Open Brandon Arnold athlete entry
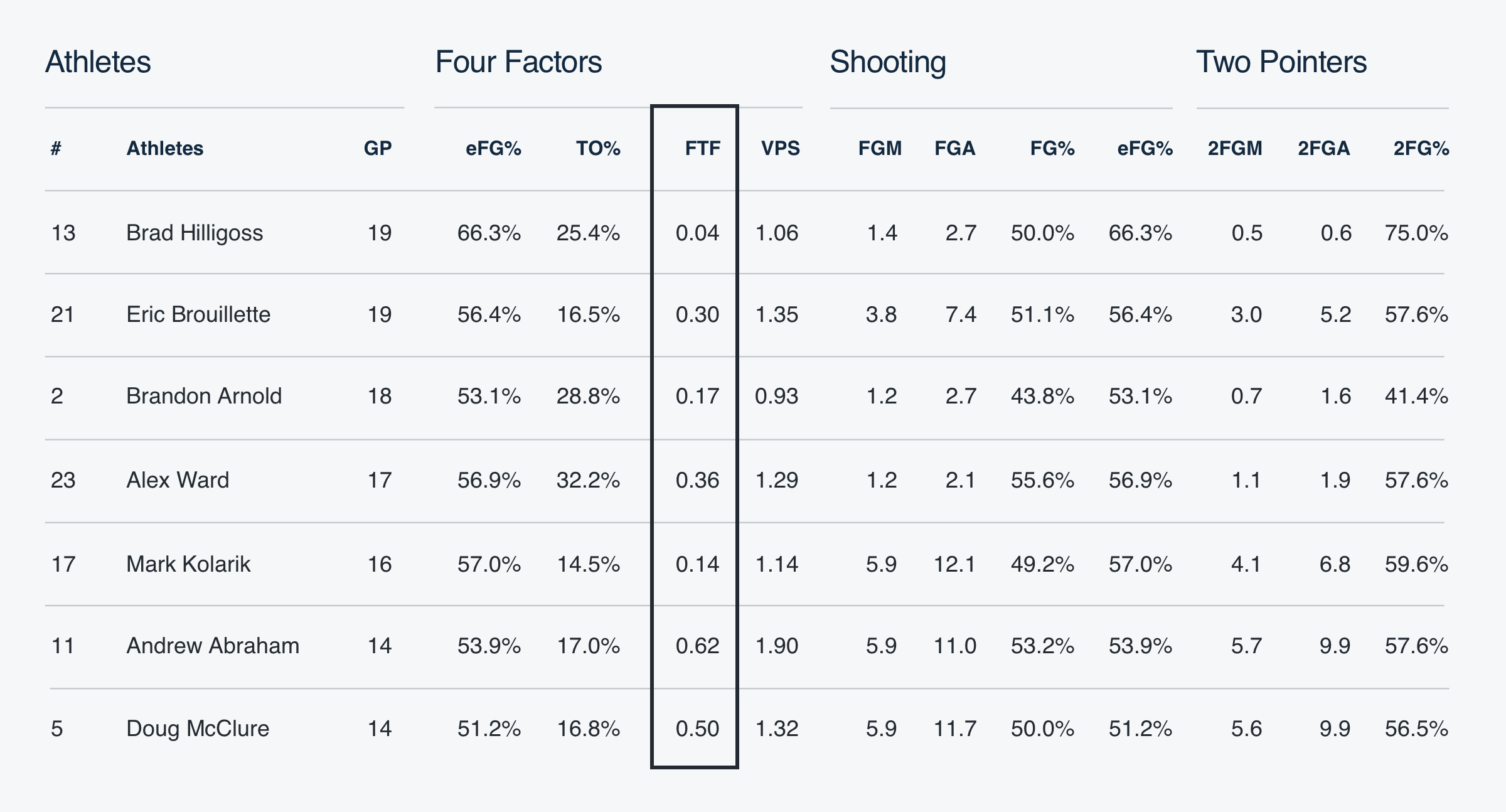 pos(204,396)
